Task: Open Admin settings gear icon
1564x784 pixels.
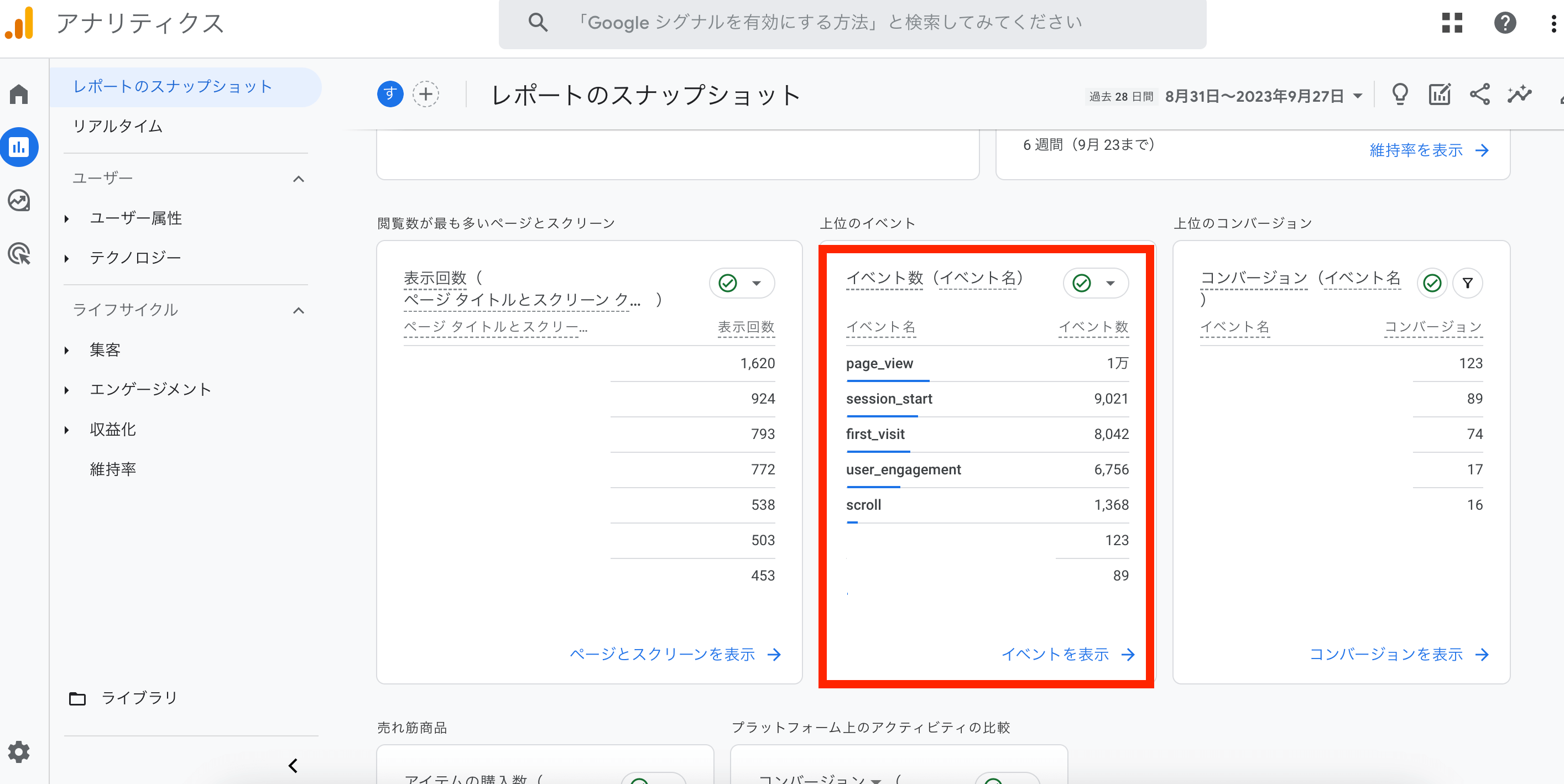Action: [x=19, y=752]
